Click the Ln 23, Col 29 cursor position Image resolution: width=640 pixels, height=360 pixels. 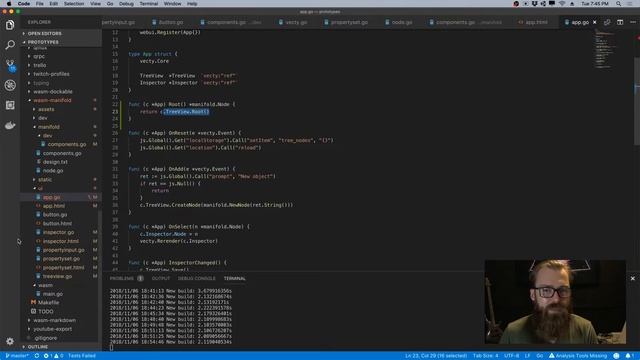pos(436,356)
